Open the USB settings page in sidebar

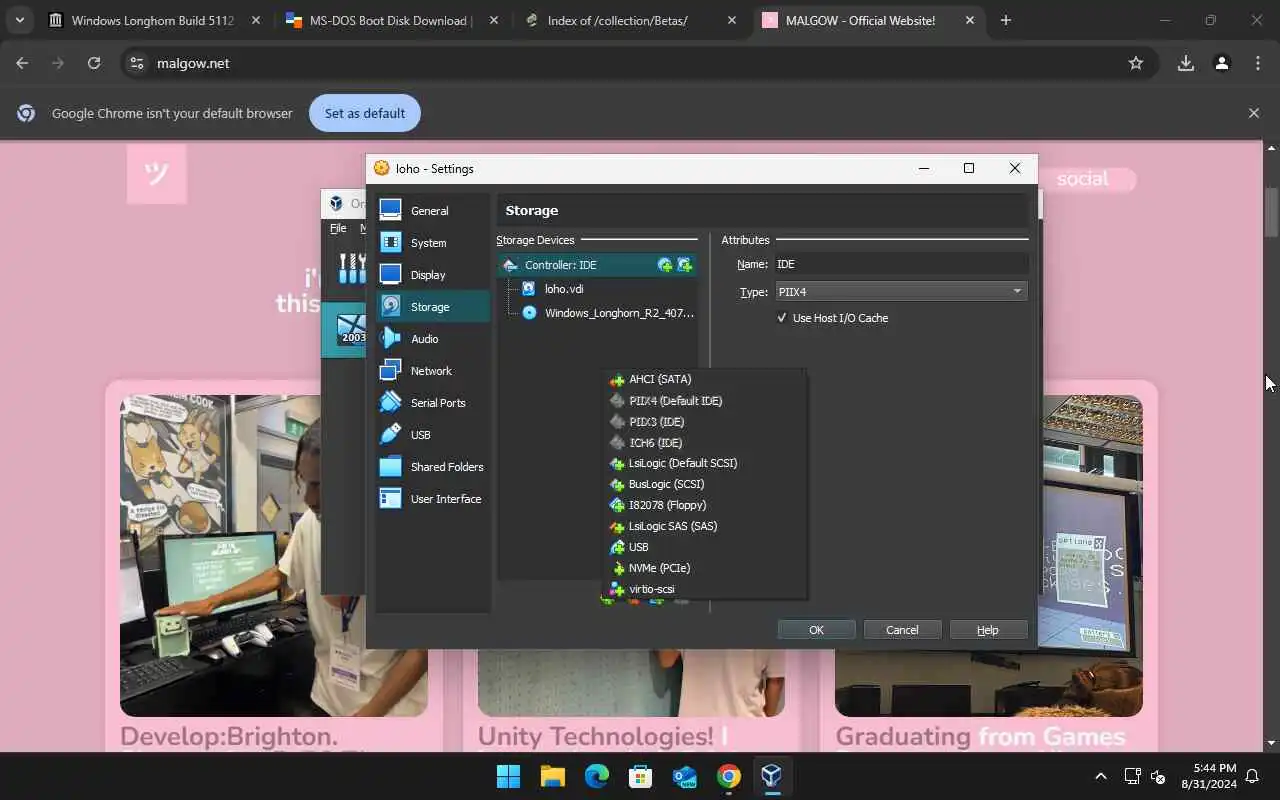433,435
